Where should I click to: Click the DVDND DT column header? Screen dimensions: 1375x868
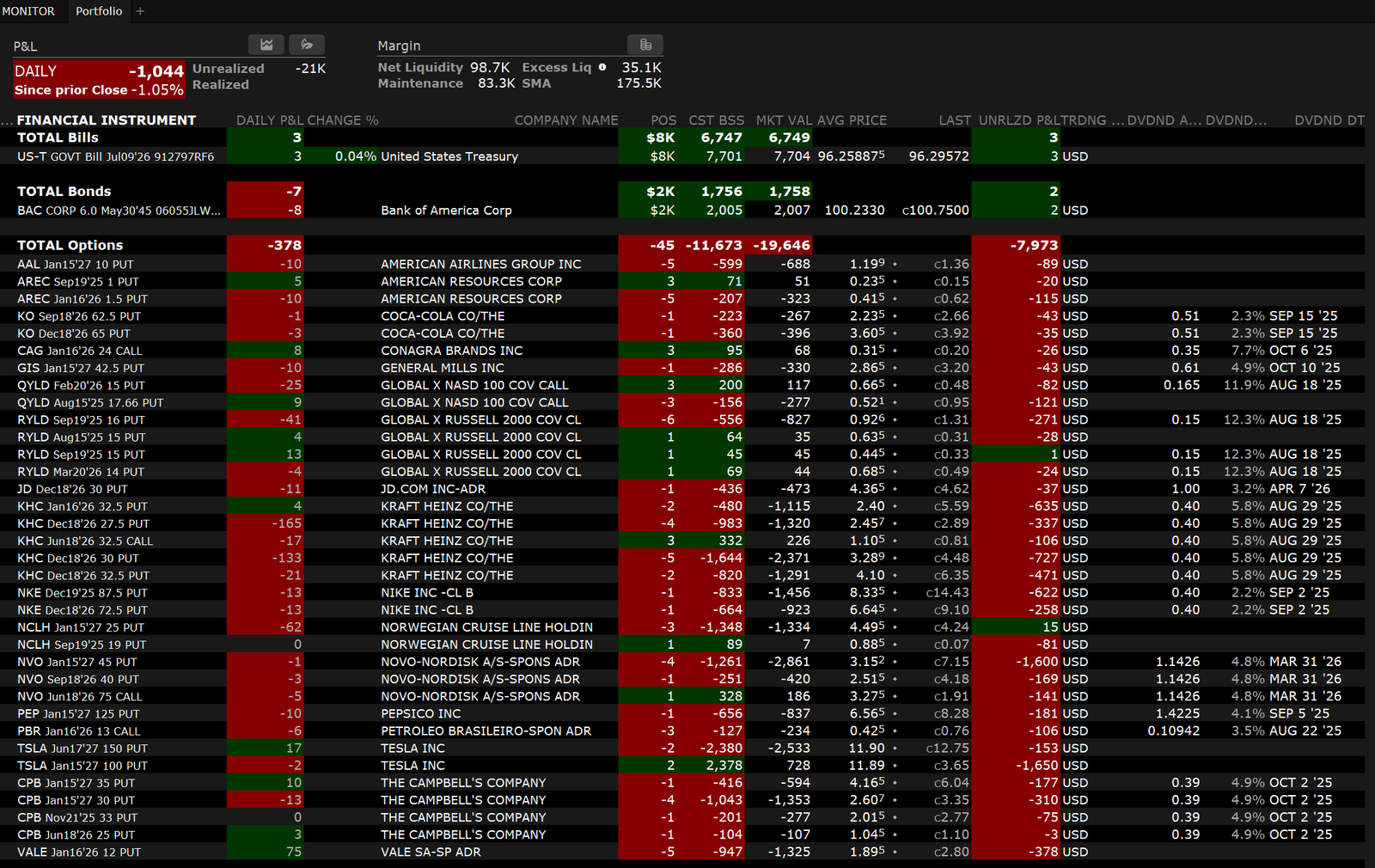tap(1329, 120)
